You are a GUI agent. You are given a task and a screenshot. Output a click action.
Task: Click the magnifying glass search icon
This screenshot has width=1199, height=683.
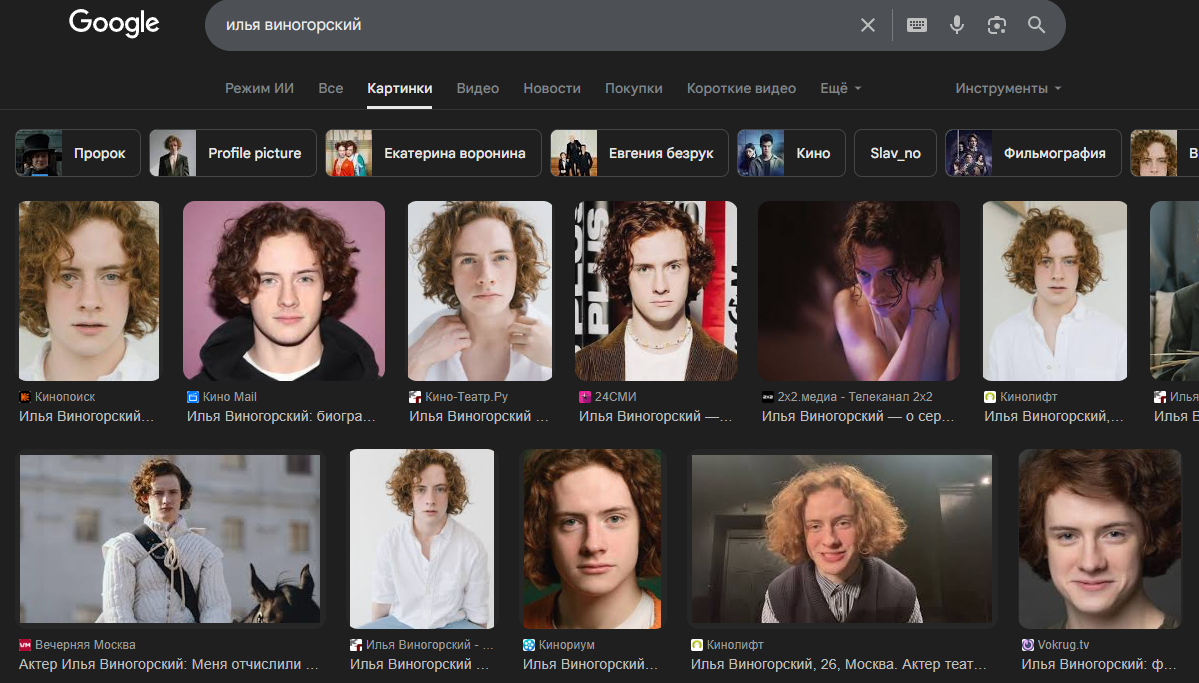pos(1036,24)
